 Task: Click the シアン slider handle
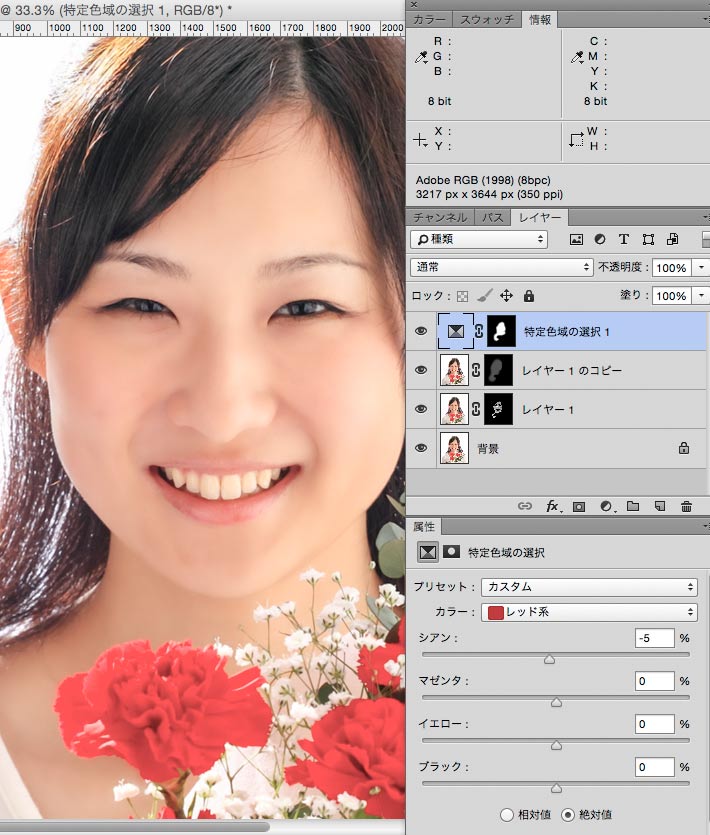pyautogui.click(x=549, y=659)
